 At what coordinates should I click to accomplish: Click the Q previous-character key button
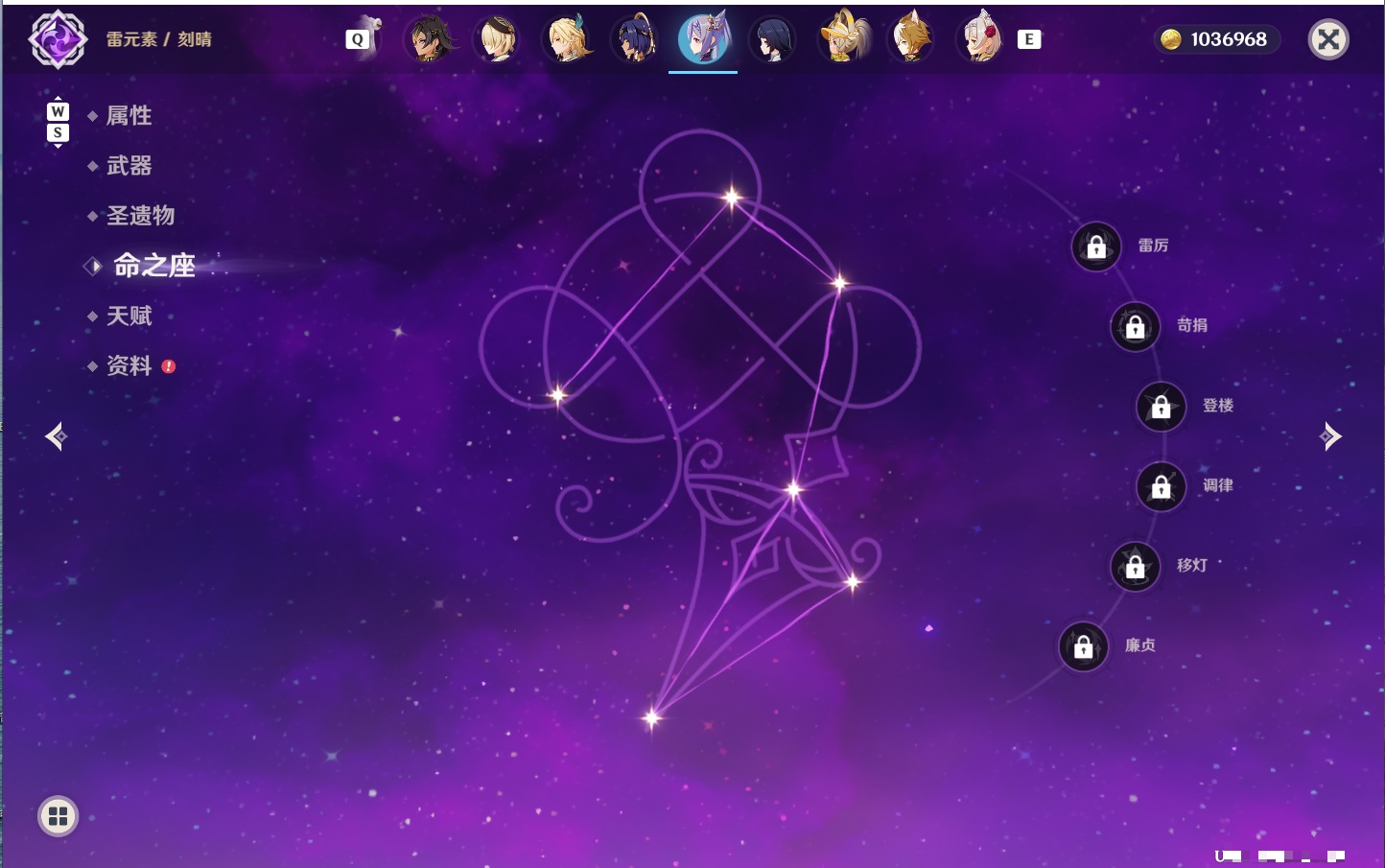coord(358,39)
